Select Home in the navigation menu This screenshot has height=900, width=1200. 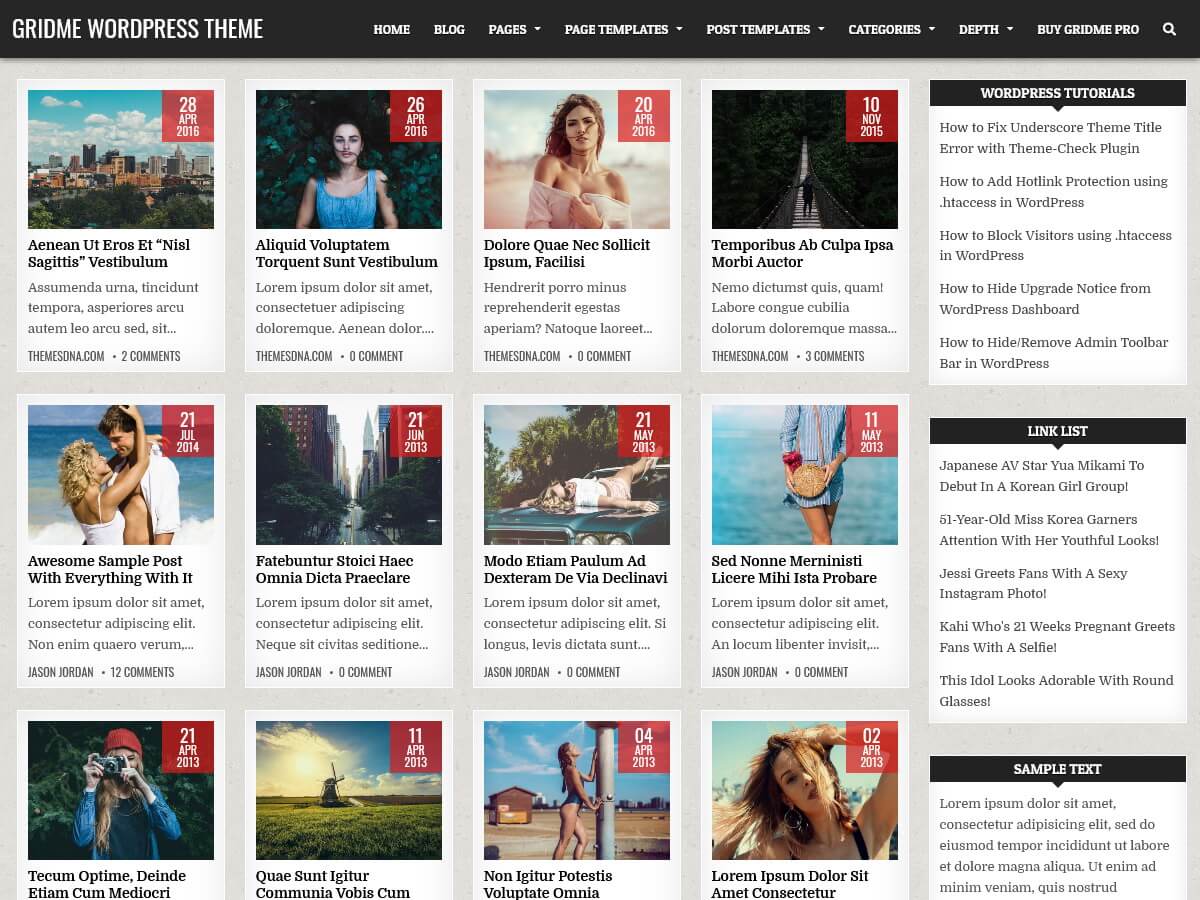click(x=391, y=29)
